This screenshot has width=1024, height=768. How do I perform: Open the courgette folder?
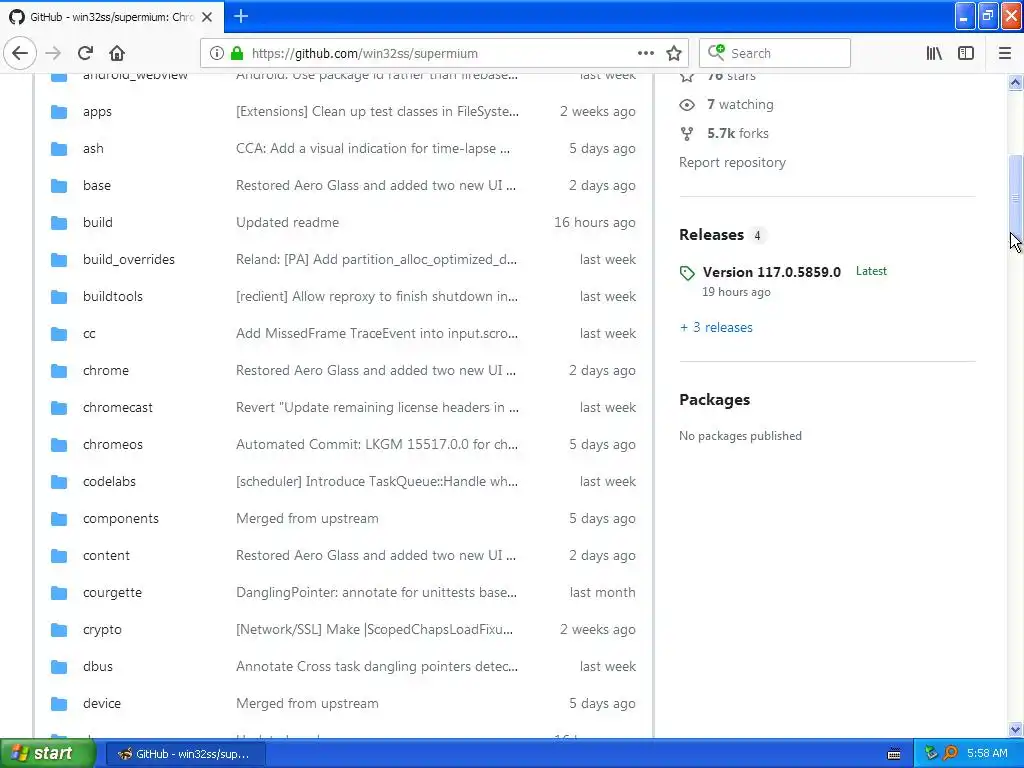pyautogui.click(x=112, y=592)
